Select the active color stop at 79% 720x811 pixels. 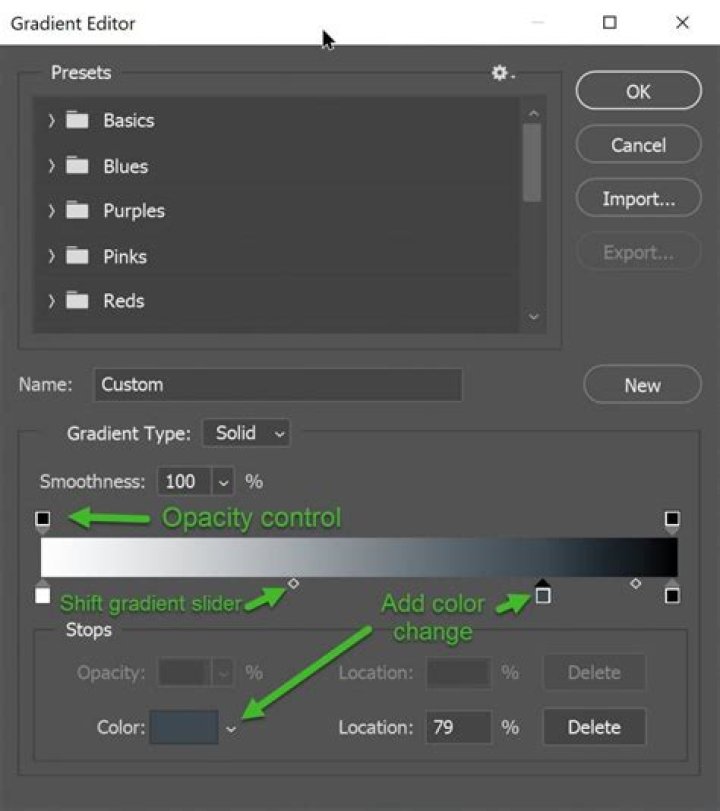542,594
